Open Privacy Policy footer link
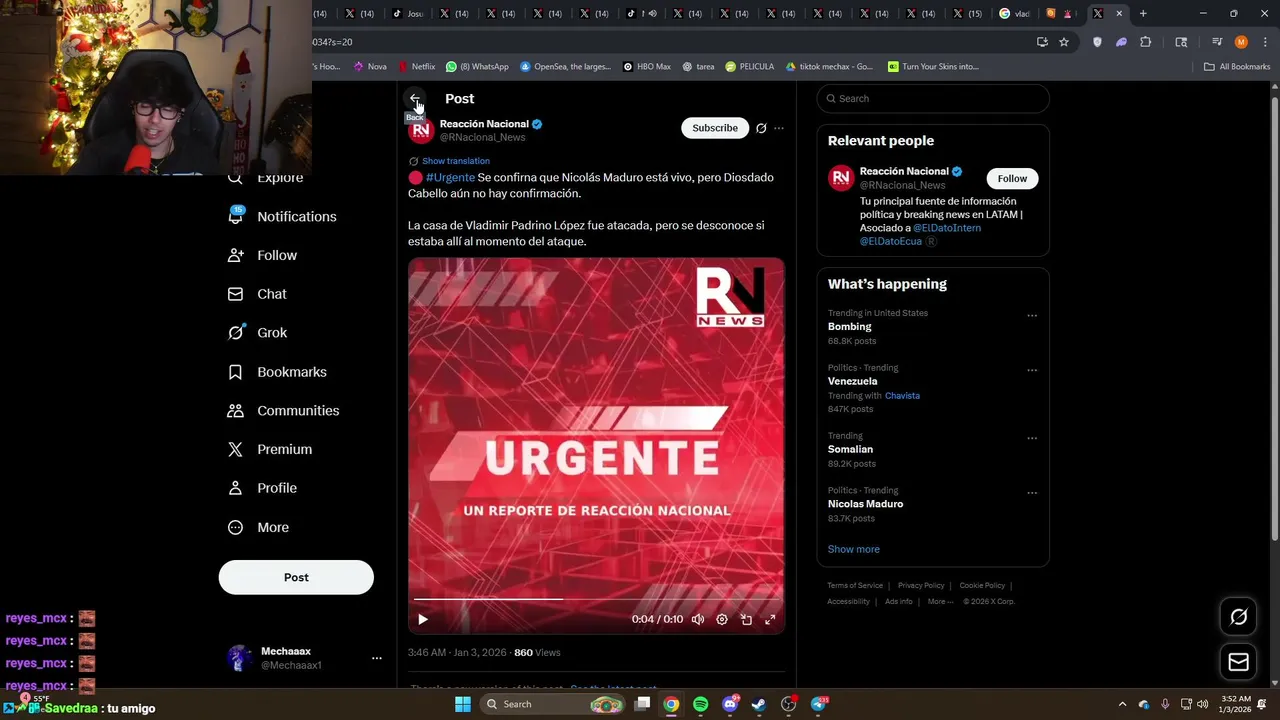 point(921,586)
